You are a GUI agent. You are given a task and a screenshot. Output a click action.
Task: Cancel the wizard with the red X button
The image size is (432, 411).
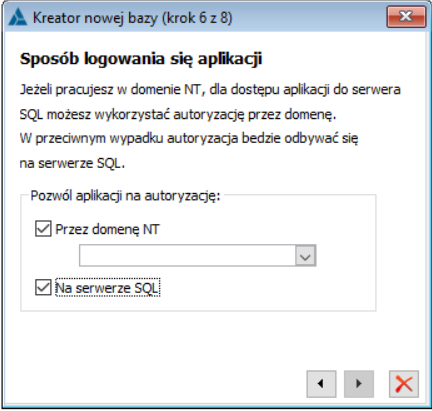click(x=404, y=384)
